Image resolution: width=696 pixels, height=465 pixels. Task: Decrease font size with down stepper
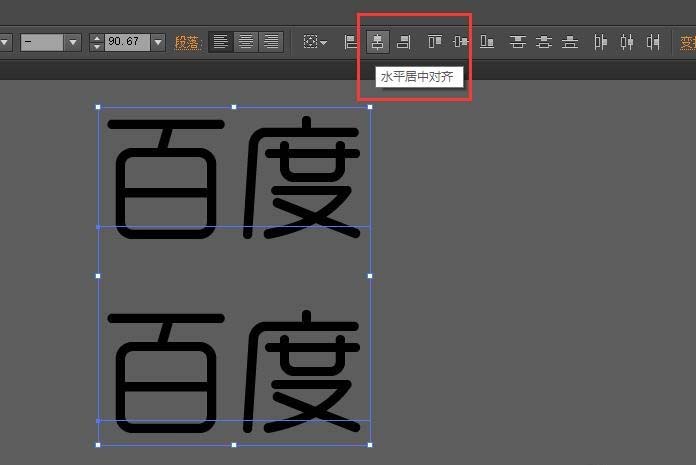pyautogui.click(x=97, y=47)
